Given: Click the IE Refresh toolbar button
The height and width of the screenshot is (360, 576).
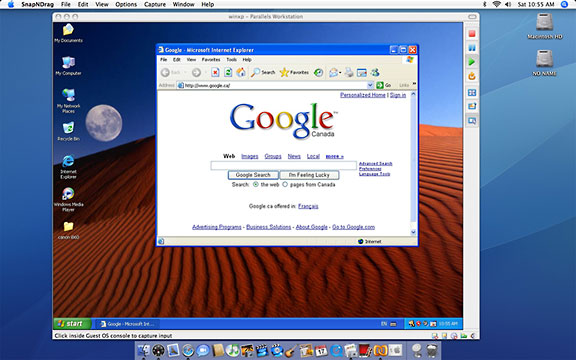Looking at the screenshot, I should pyautogui.click(x=228, y=72).
